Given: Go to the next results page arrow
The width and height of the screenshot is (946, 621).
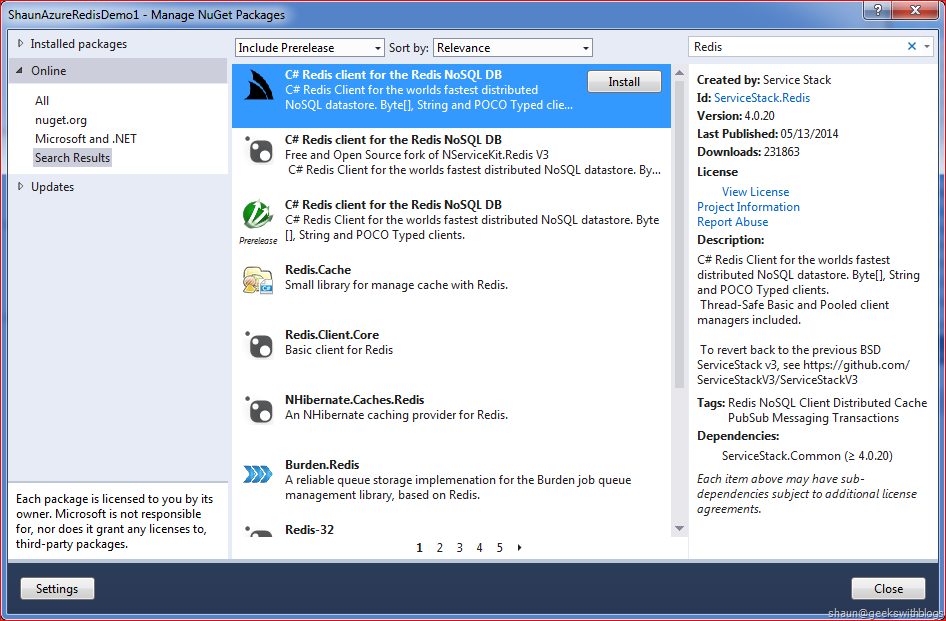Looking at the screenshot, I should [x=519, y=547].
